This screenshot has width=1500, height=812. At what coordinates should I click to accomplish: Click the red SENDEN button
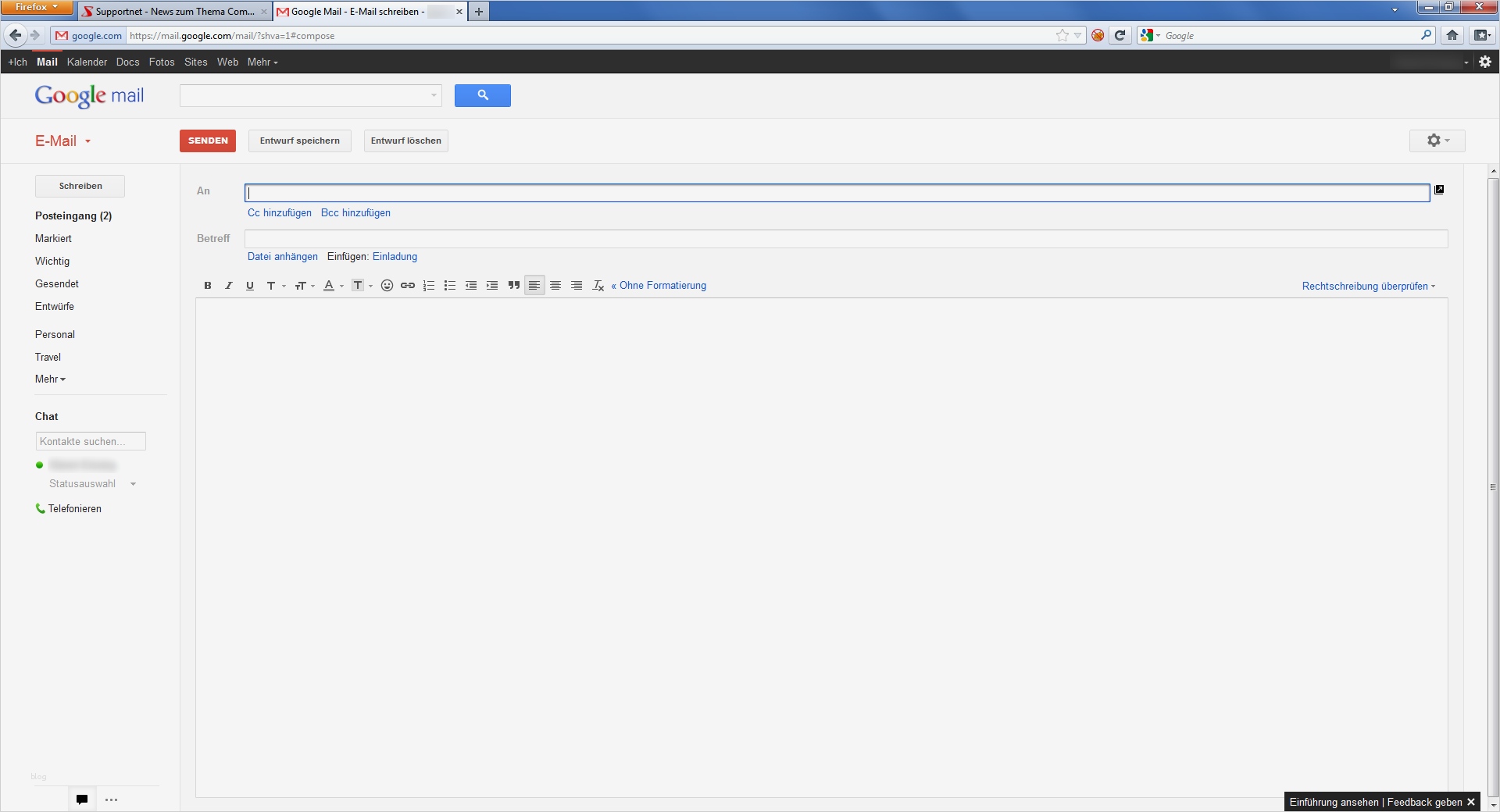pos(208,141)
